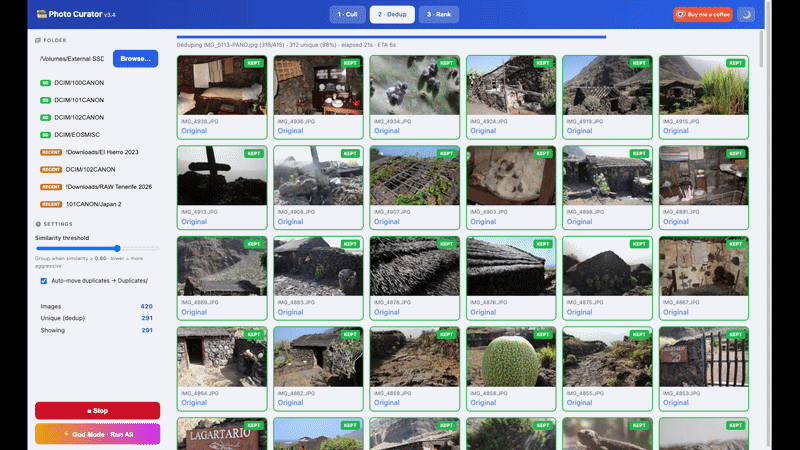Open thumbnail IMG_4898.JPG

pyautogui.click(x=608, y=176)
